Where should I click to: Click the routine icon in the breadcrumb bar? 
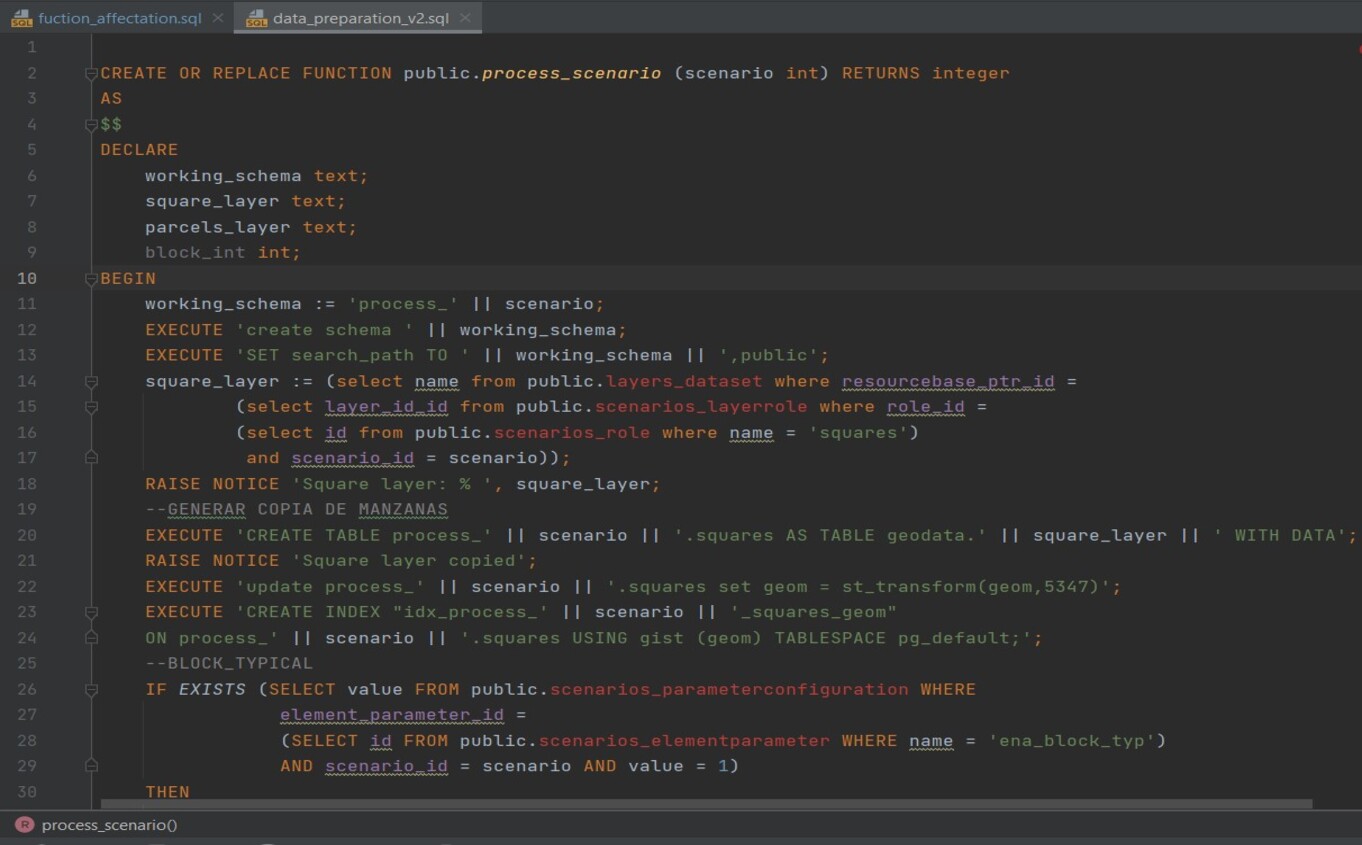pos(24,825)
